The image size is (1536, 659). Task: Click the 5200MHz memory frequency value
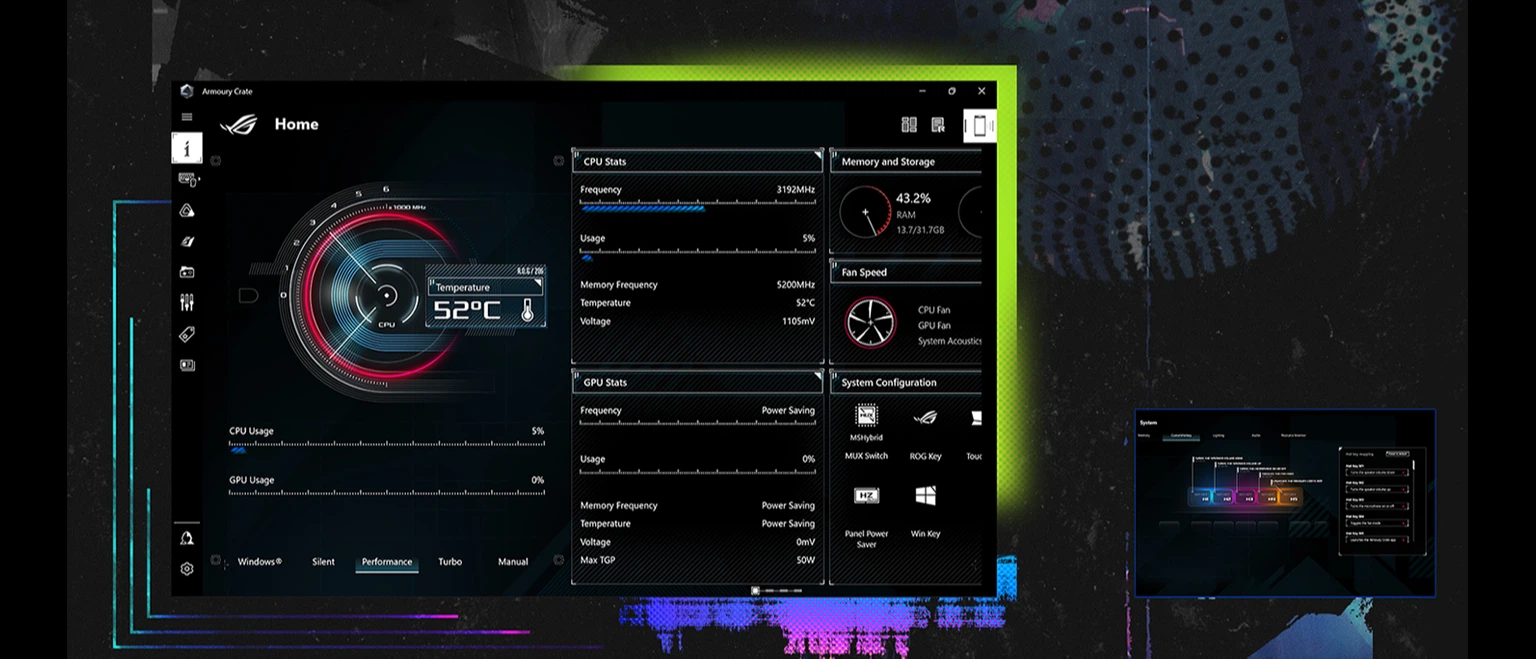point(796,285)
